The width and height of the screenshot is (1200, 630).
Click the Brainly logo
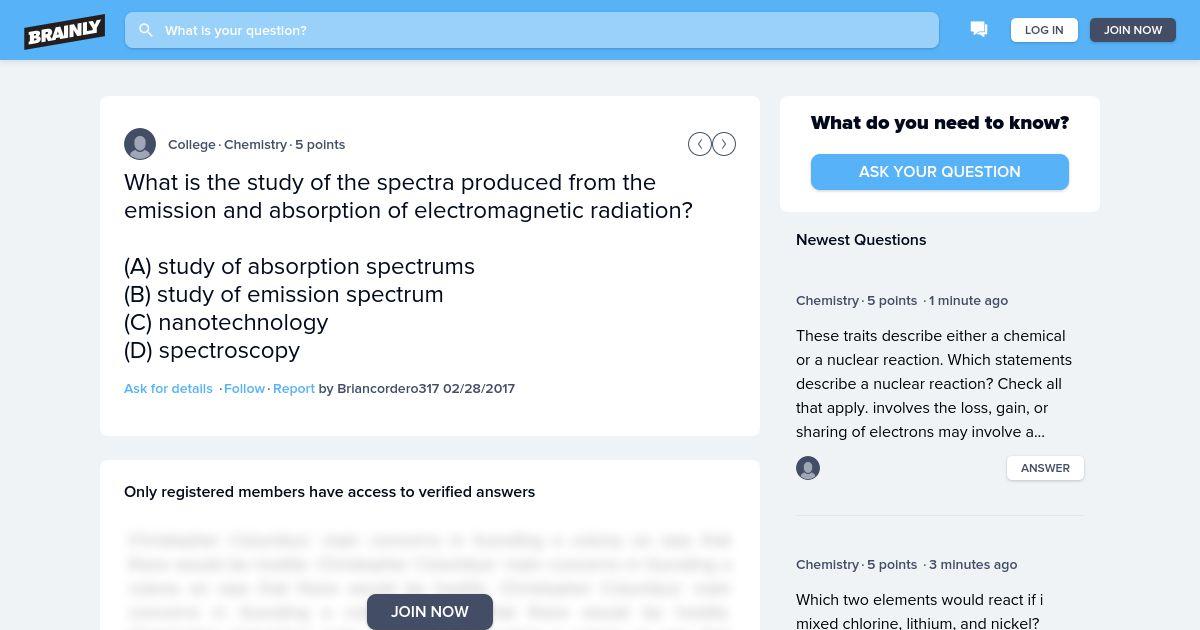pyautogui.click(x=65, y=31)
